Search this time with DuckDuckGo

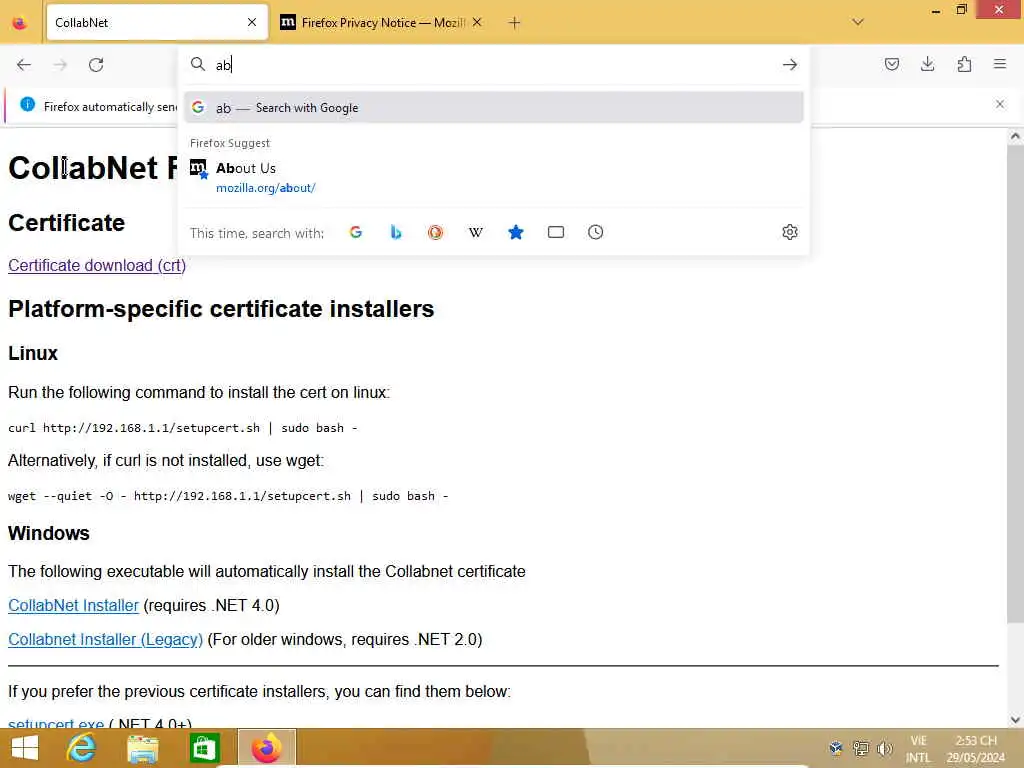[x=436, y=232]
